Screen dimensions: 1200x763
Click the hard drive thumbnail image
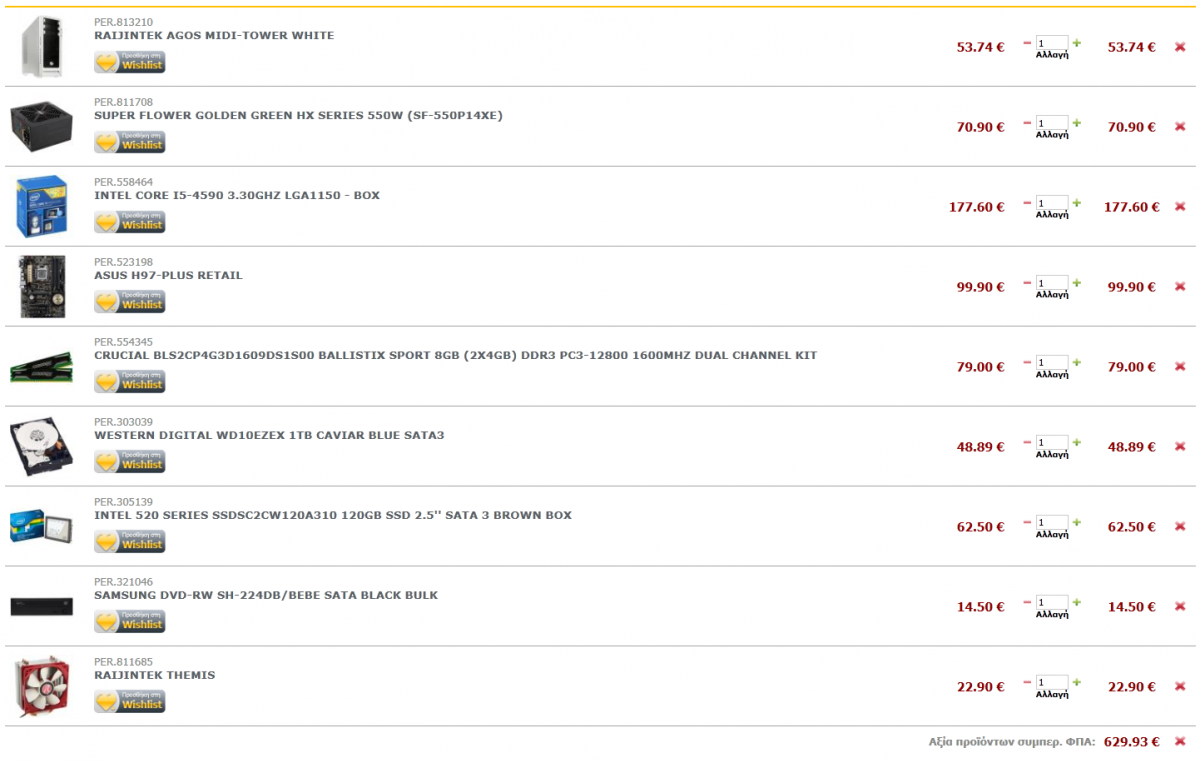pos(42,447)
